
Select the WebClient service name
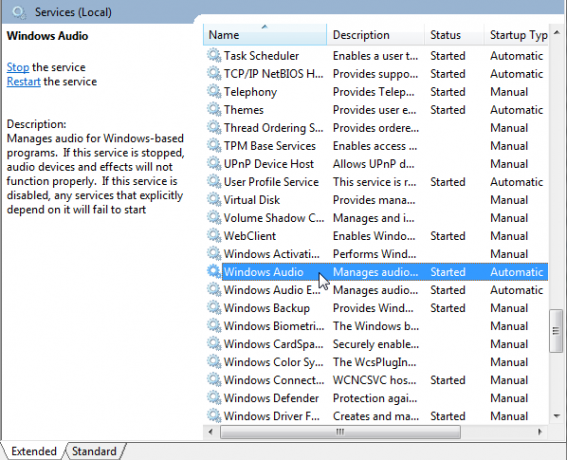250,236
